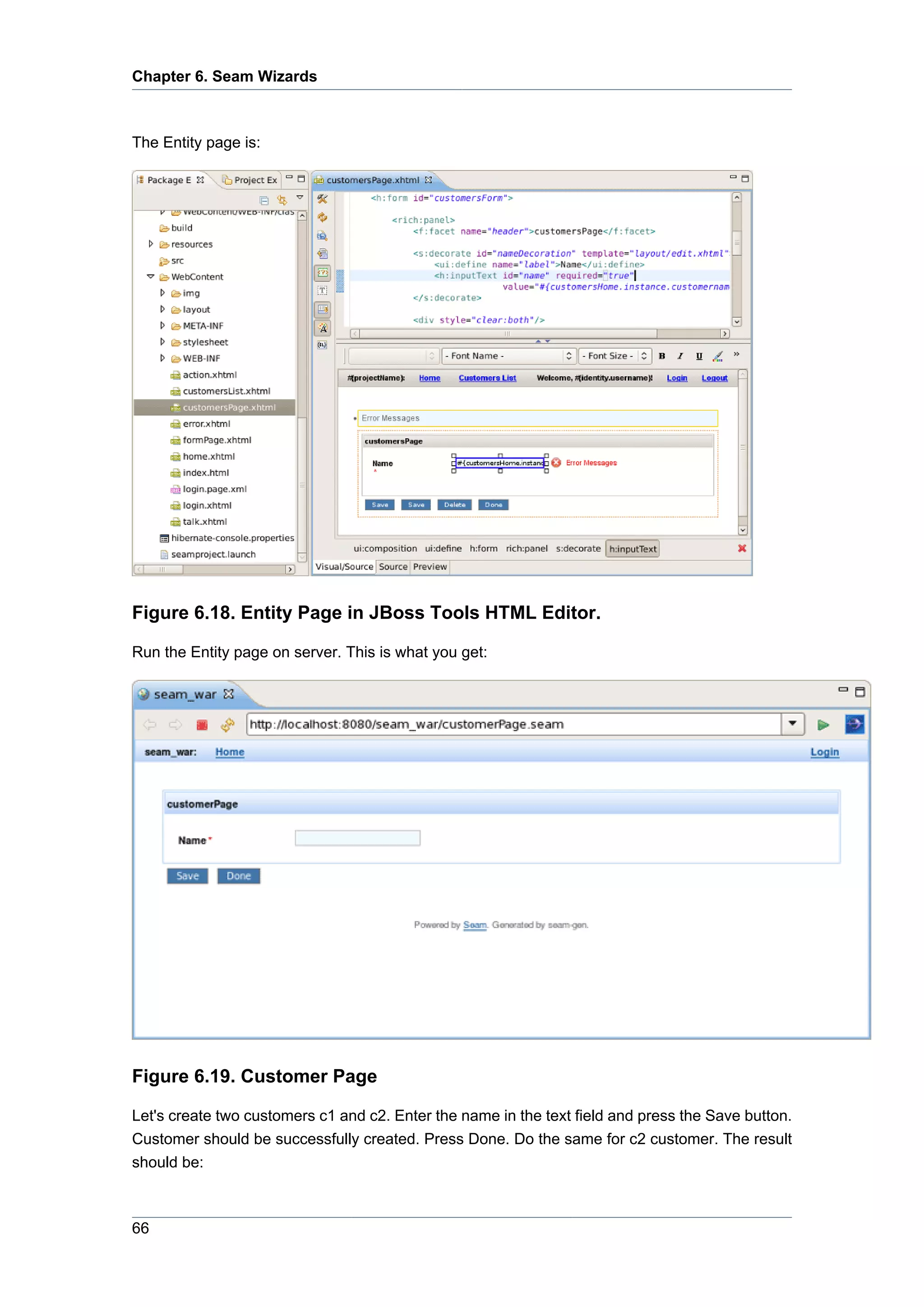The width and height of the screenshot is (924, 1307).
Task: Close the selection bar with red X
Action: (x=742, y=548)
